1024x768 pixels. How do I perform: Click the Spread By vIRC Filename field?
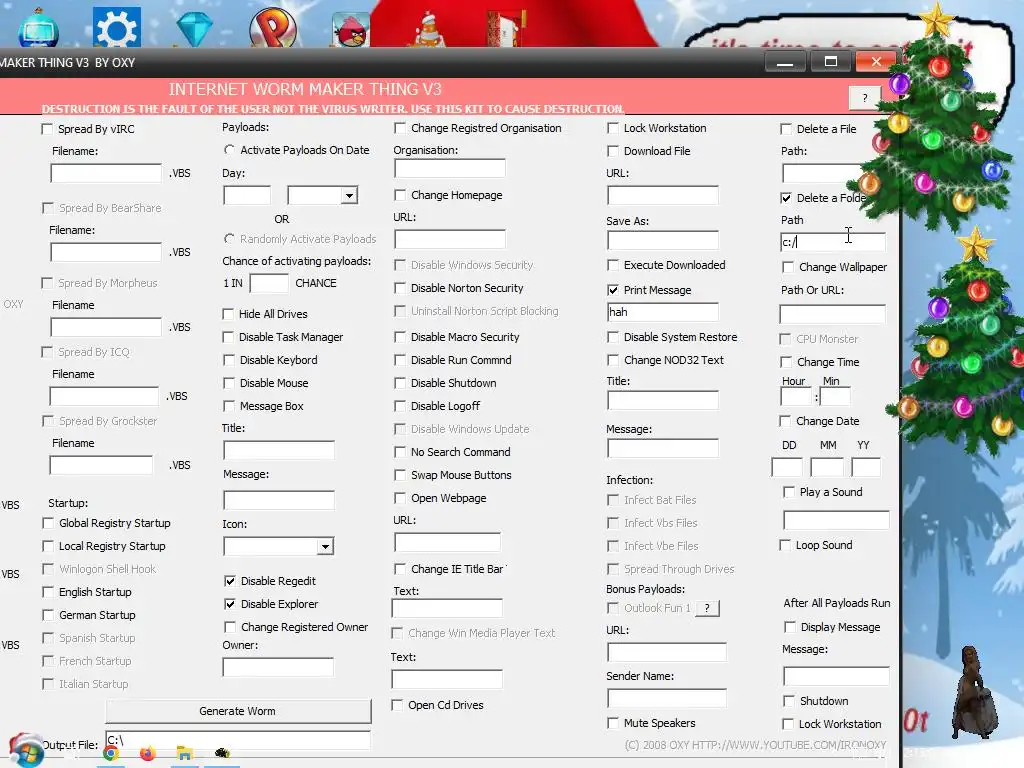coord(106,173)
